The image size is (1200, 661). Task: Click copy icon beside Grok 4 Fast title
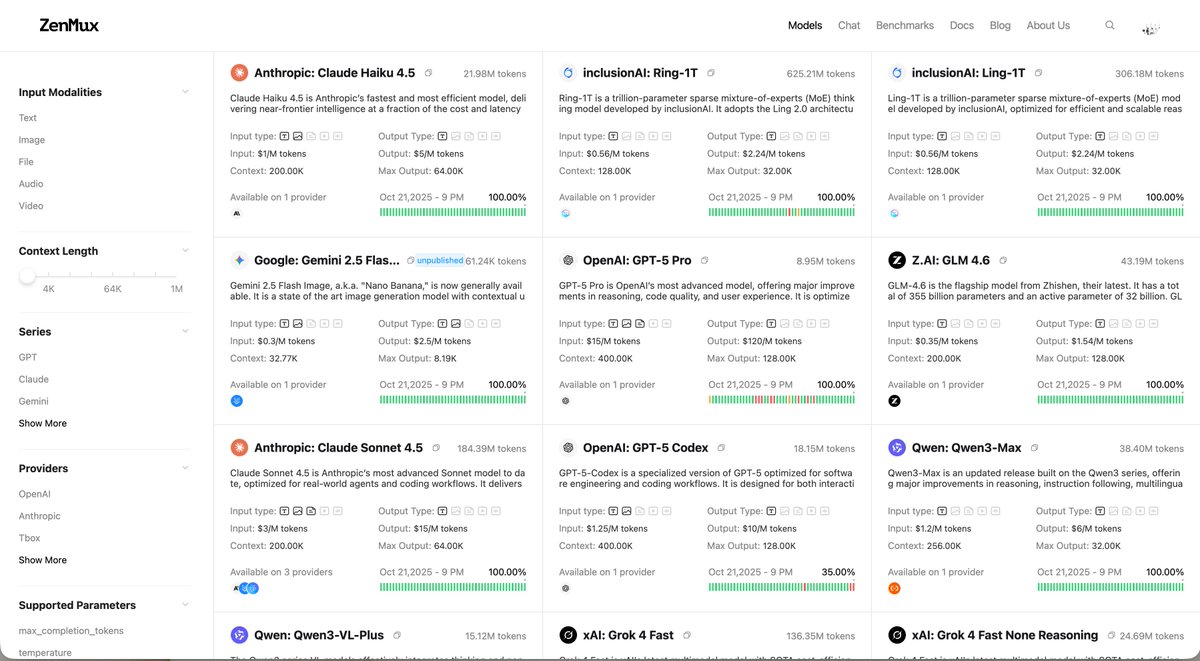coord(687,635)
